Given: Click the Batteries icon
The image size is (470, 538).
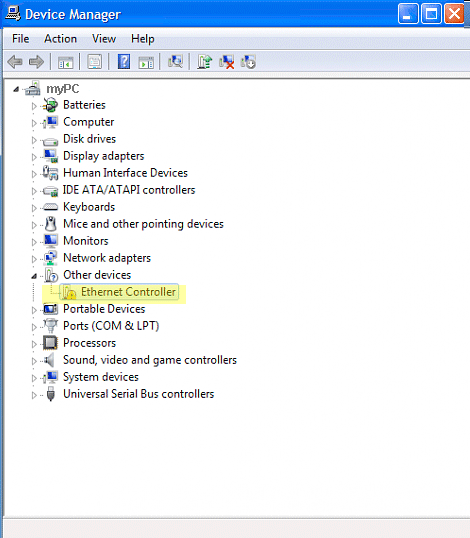Looking at the screenshot, I should (x=51, y=105).
